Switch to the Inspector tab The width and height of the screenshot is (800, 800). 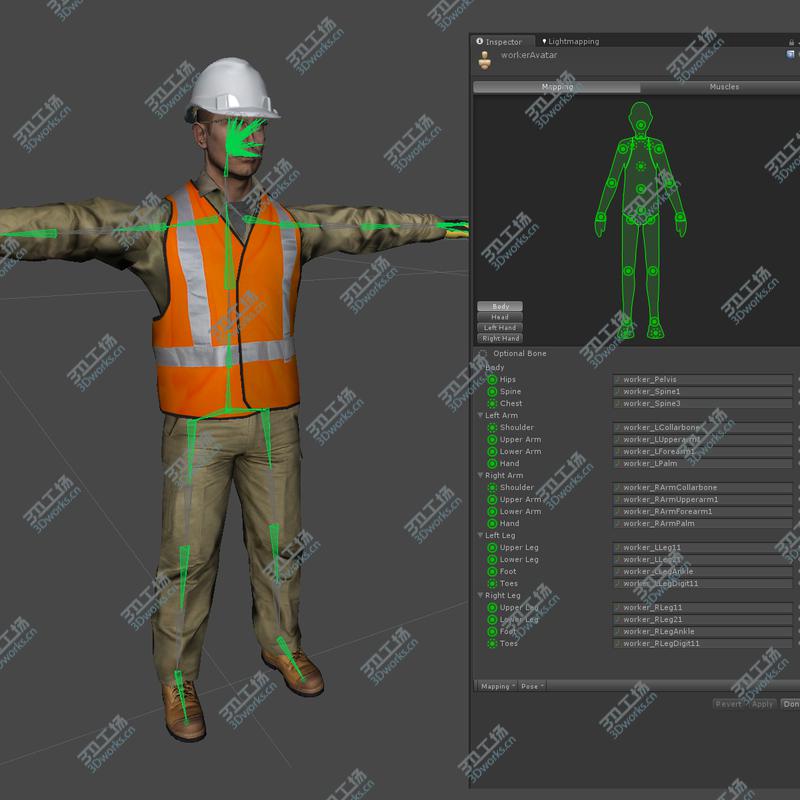coord(503,41)
